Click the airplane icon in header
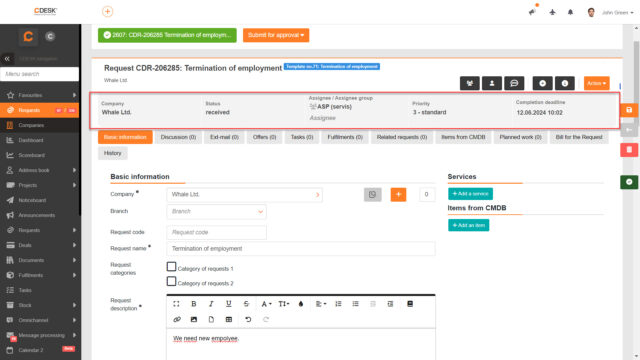The image size is (640, 360). [x=552, y=12]
